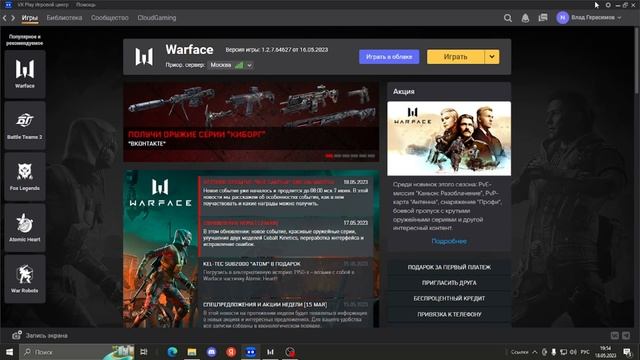Click the РУС keyboard language indicator
The width and height of the screenshot is (640, 360).
[585, 352]
